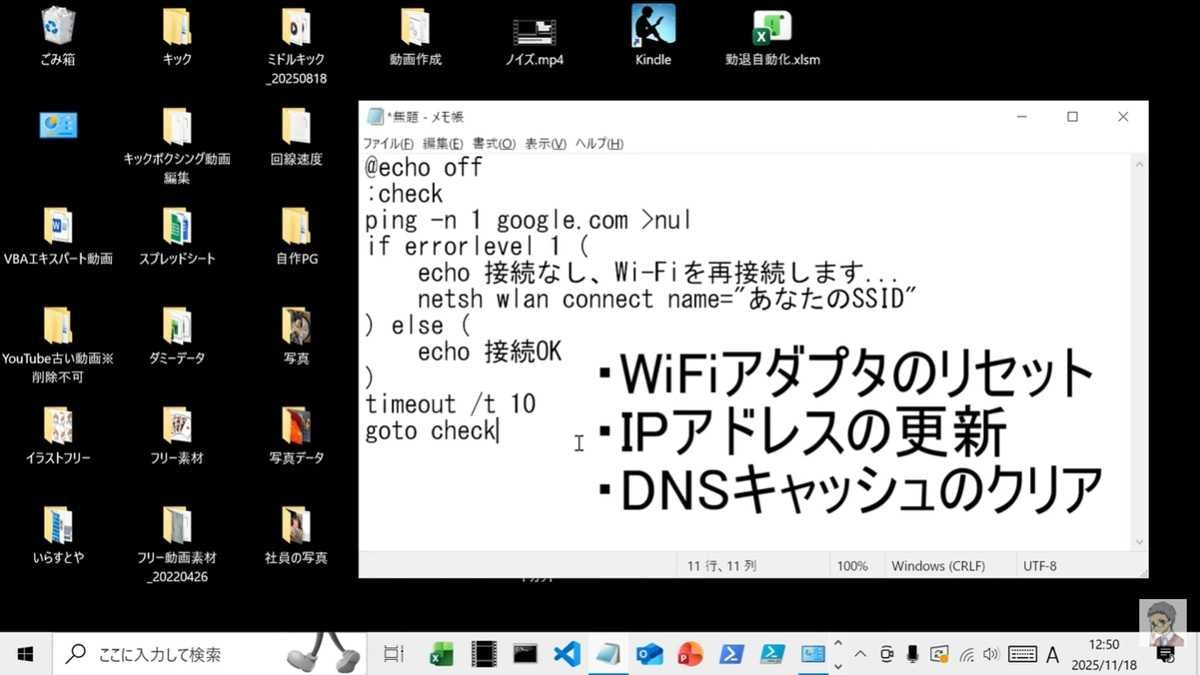
Task: Open the ファイル(F) menu in Notepad
Action: (x=389, y=144)
